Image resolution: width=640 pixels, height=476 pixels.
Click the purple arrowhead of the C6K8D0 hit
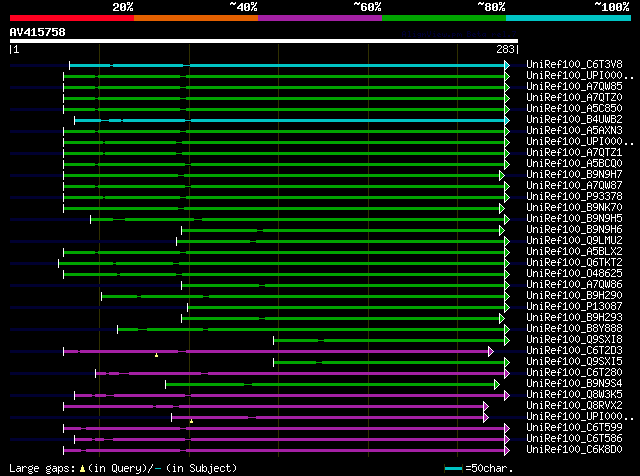coord(507,451)
